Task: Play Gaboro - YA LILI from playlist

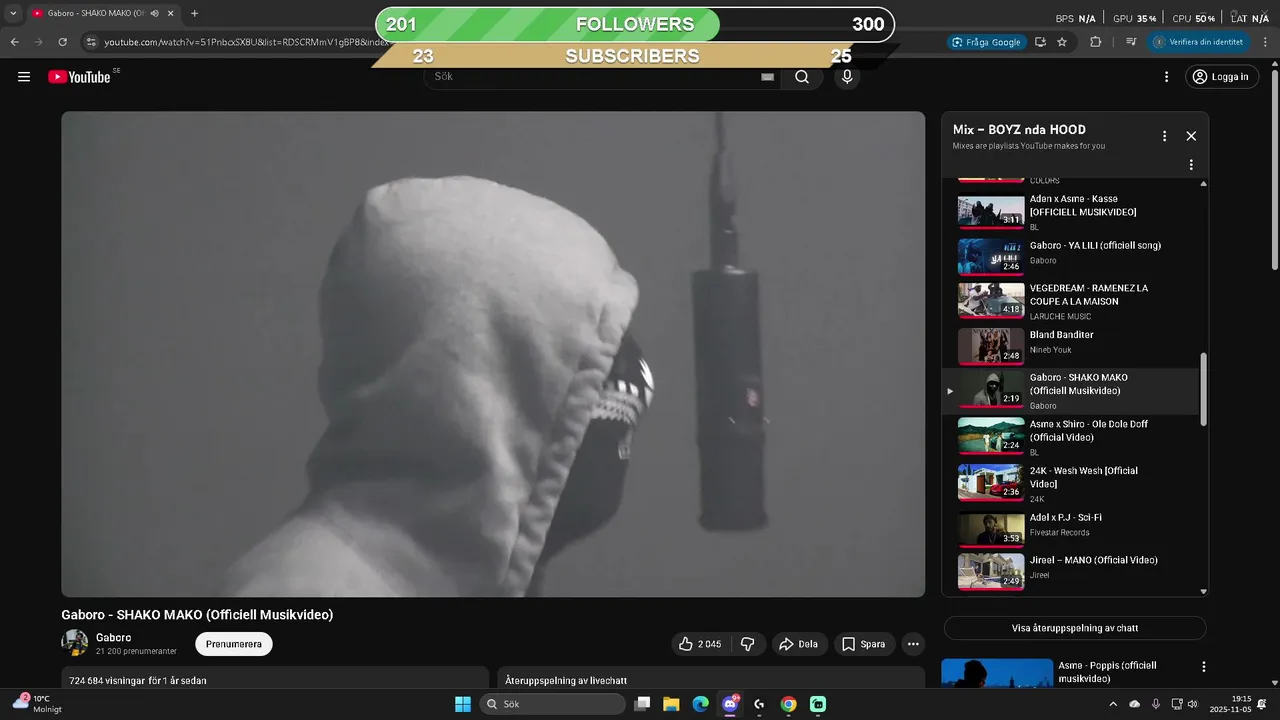Action: [1070, 256]
